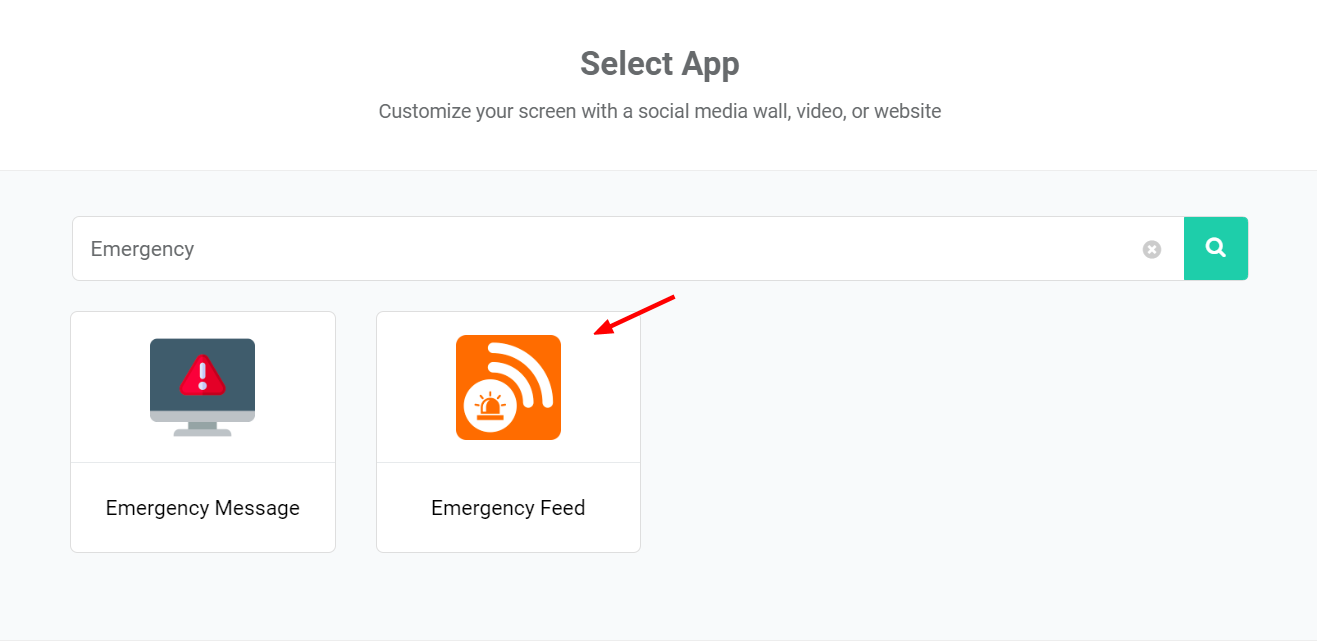The image size is (1317, 642).
Task: Choose the Emergency Feed app card
Action: pos(508,432)
